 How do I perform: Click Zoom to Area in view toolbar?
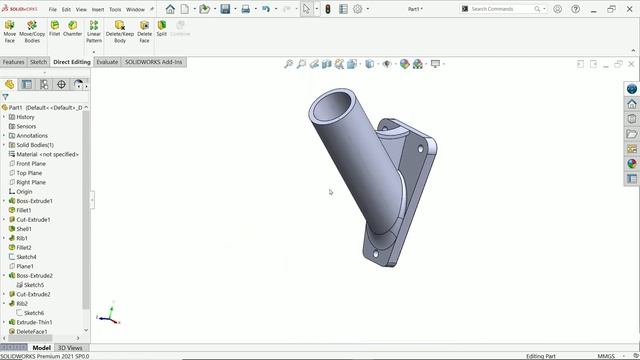tap(301, 64)
